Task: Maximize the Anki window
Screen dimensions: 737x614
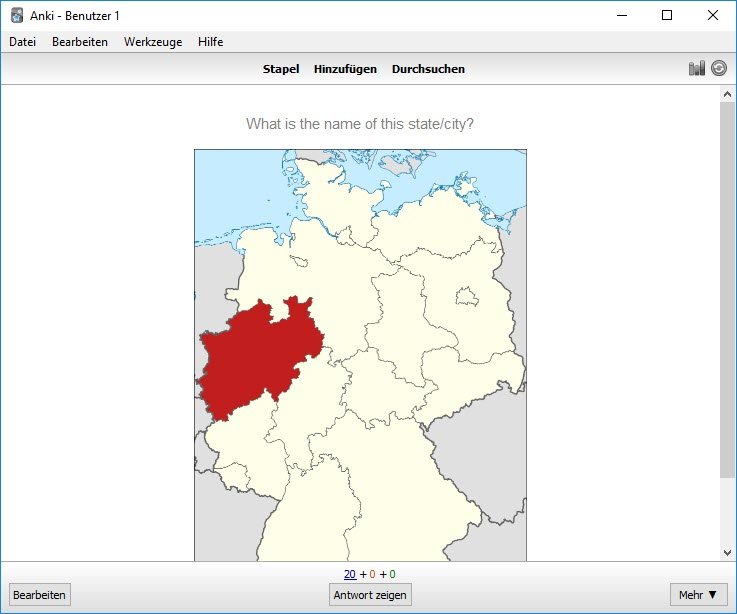Action: pos(666,16)
